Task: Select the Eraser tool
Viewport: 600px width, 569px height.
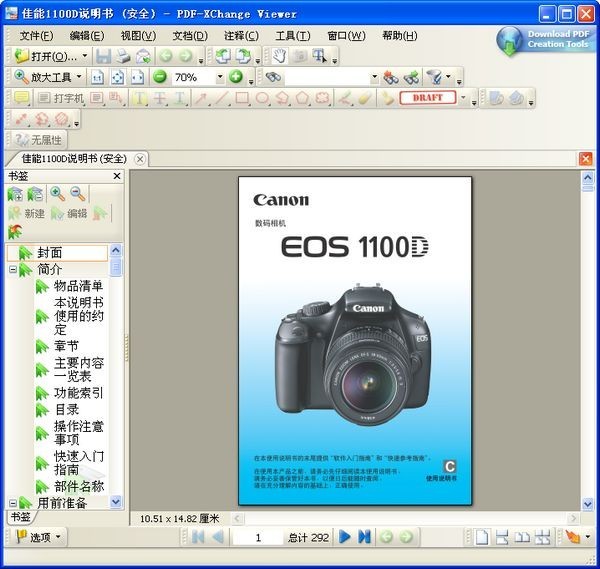Action: 365,98
